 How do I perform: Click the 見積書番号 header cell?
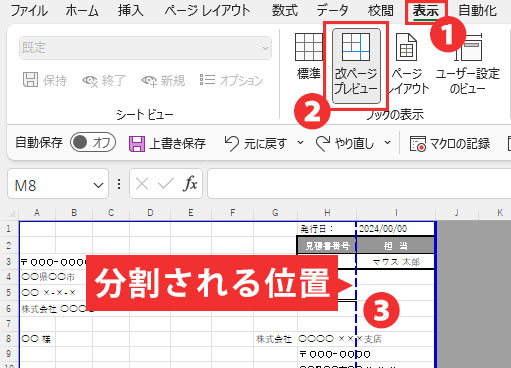(327, 246)
